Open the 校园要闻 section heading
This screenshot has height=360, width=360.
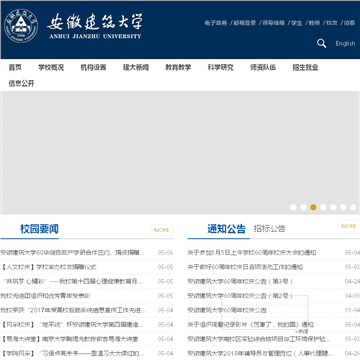pos(39,229)
